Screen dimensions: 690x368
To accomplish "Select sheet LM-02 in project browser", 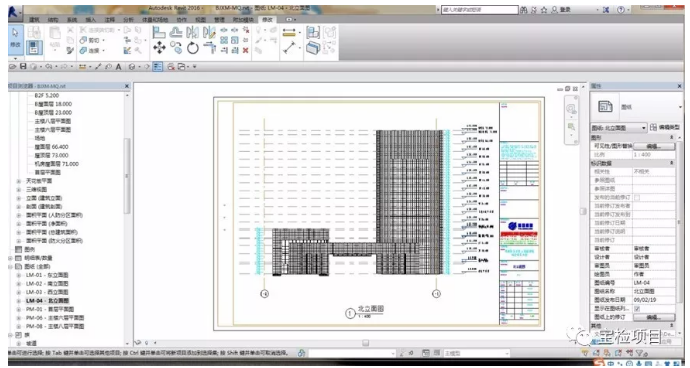I will point(47,283).
